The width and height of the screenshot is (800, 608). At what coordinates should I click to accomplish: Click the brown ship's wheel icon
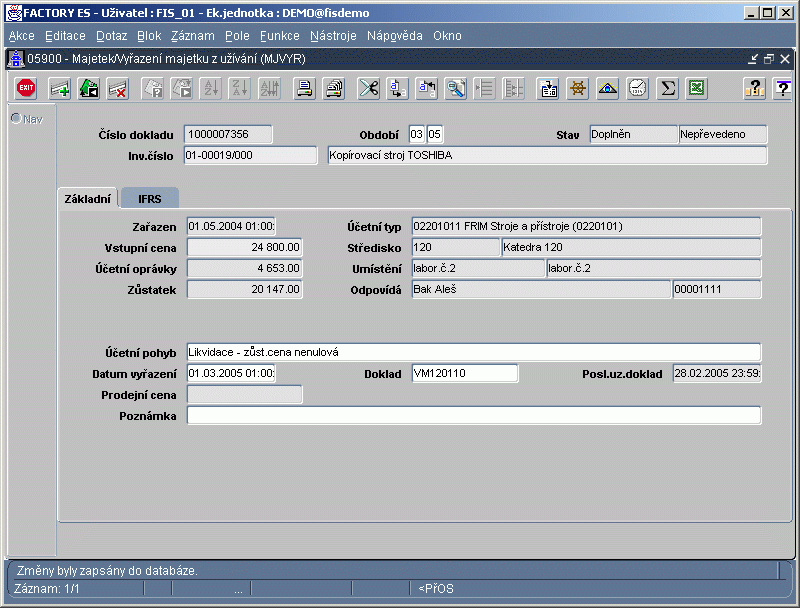coord(578,88)
